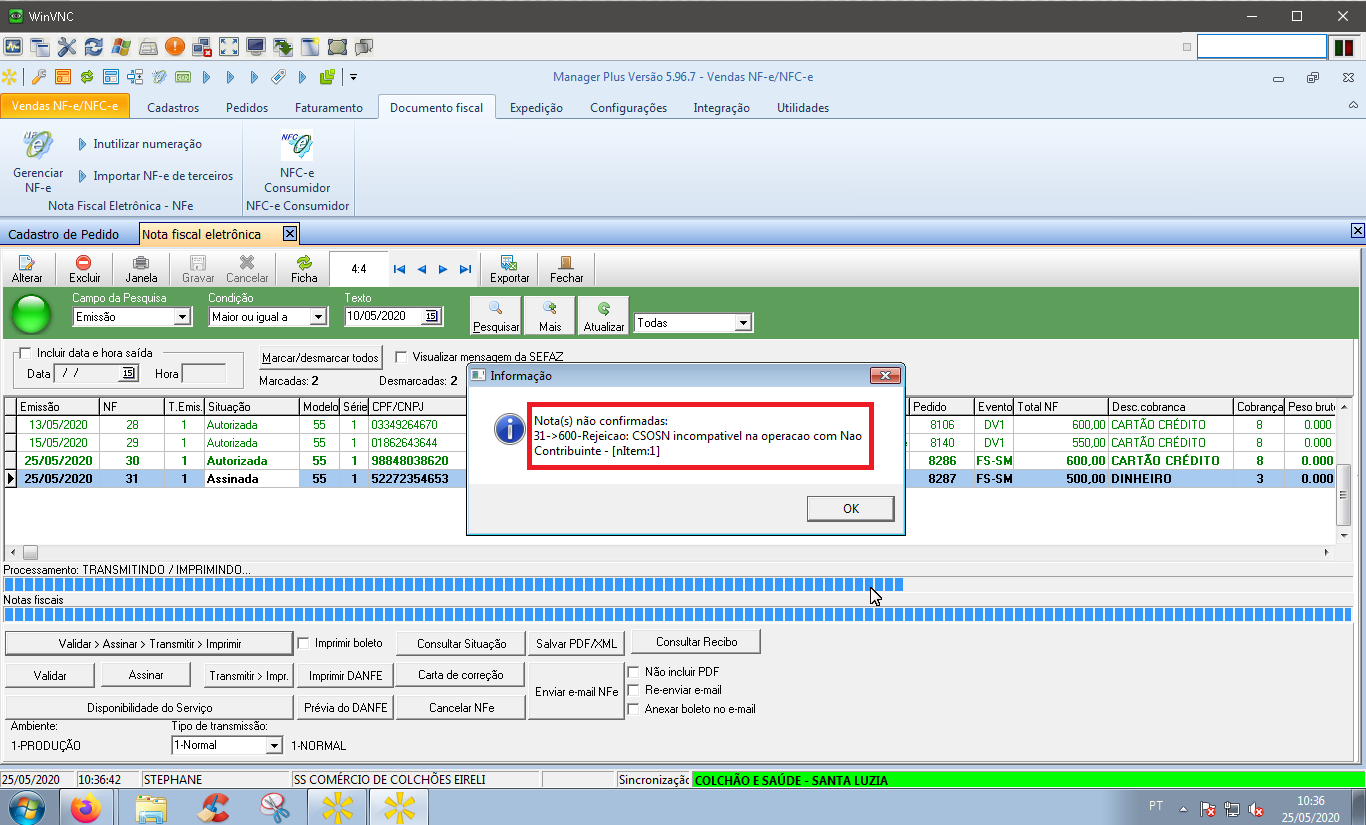This screenshot has height=825, width=1366.
Task: Click the Exportar toolbar icon
Action: click(x=509, y=264)
